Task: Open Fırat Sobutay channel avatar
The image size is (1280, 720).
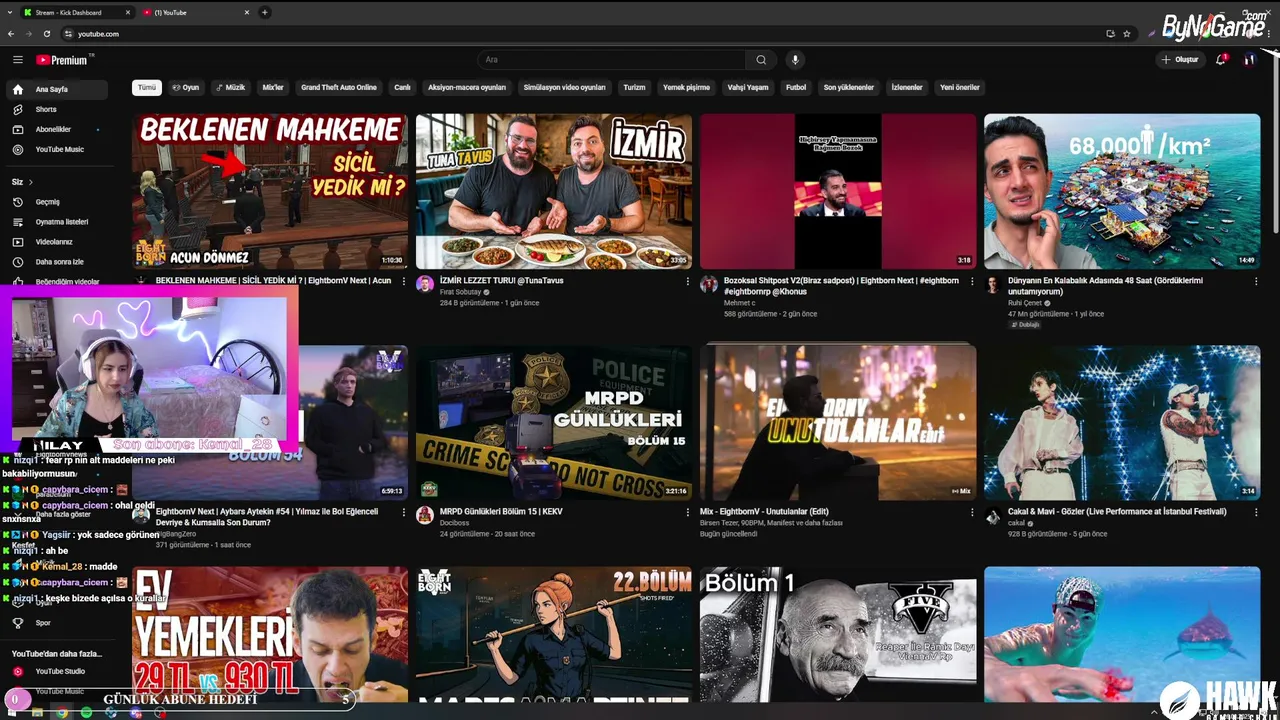Action: tap(425, 284)
